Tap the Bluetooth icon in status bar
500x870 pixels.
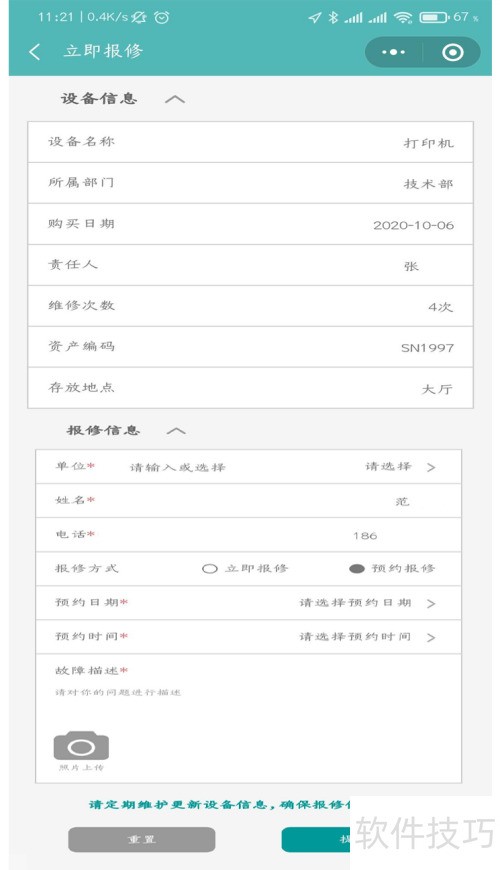pyautogui.click(x=333, y=18)
